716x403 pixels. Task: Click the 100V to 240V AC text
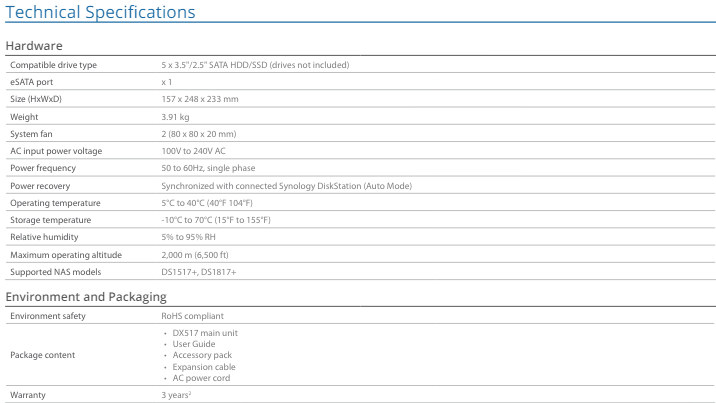[x=193, y=151]
